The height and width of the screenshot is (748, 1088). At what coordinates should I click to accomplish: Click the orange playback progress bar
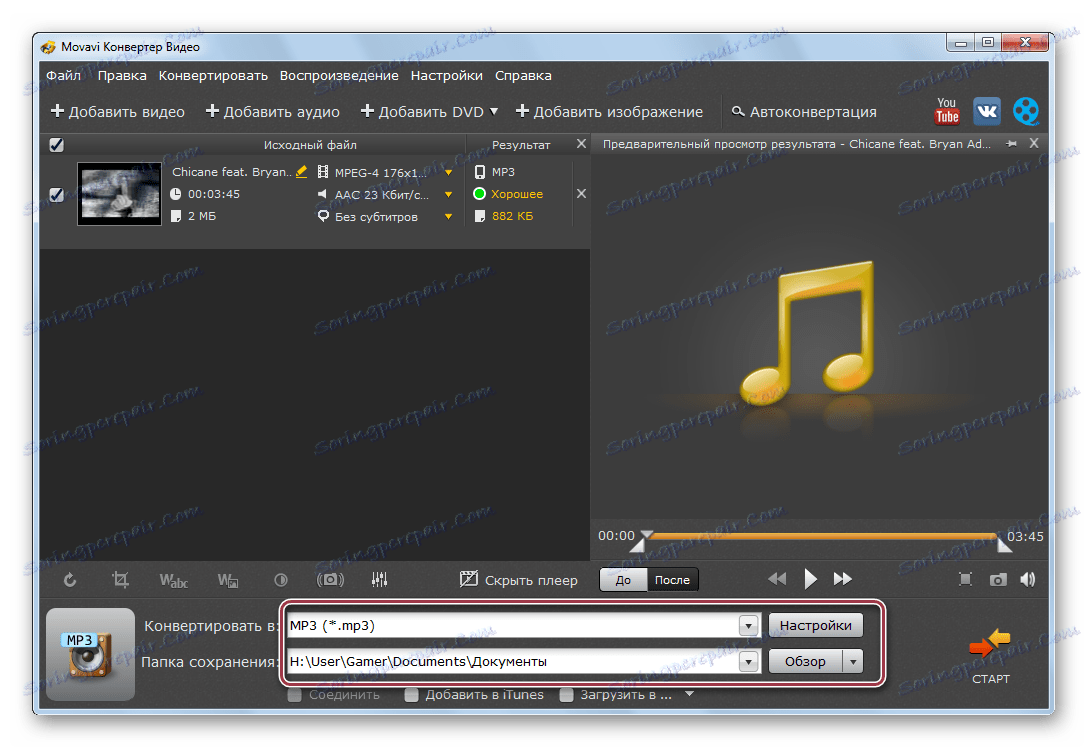coord(822,536)
